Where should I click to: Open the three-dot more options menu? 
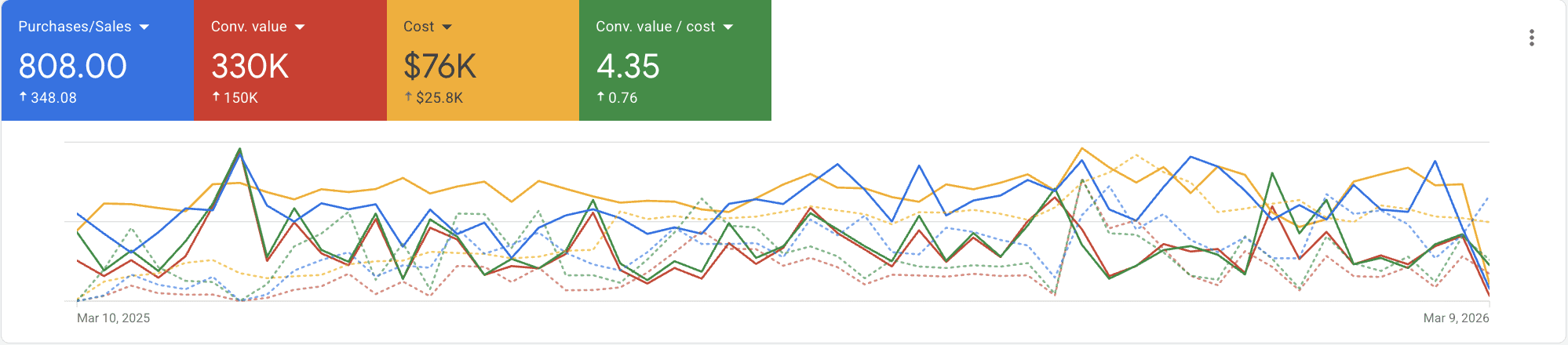point(1531,38)
